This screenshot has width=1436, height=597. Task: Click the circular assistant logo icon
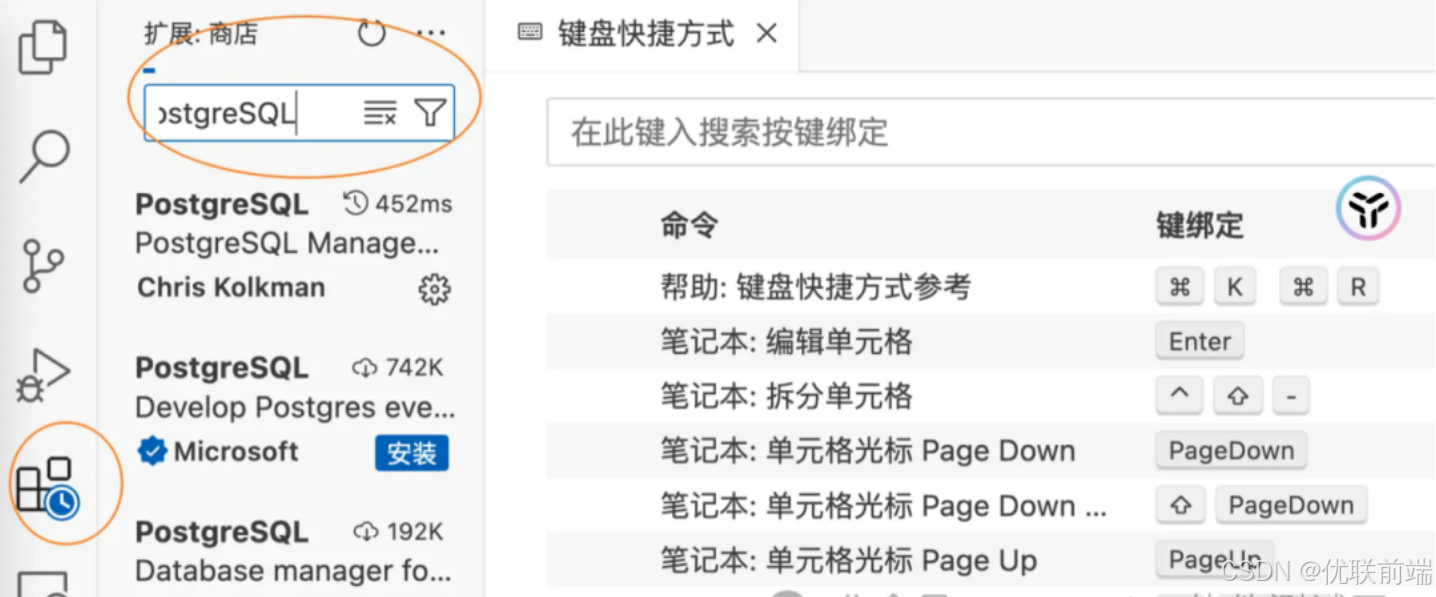[x=1368, y=208]
